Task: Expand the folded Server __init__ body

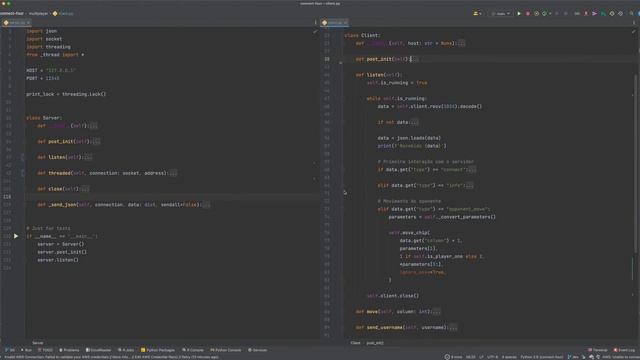Action: coord(93,126)
